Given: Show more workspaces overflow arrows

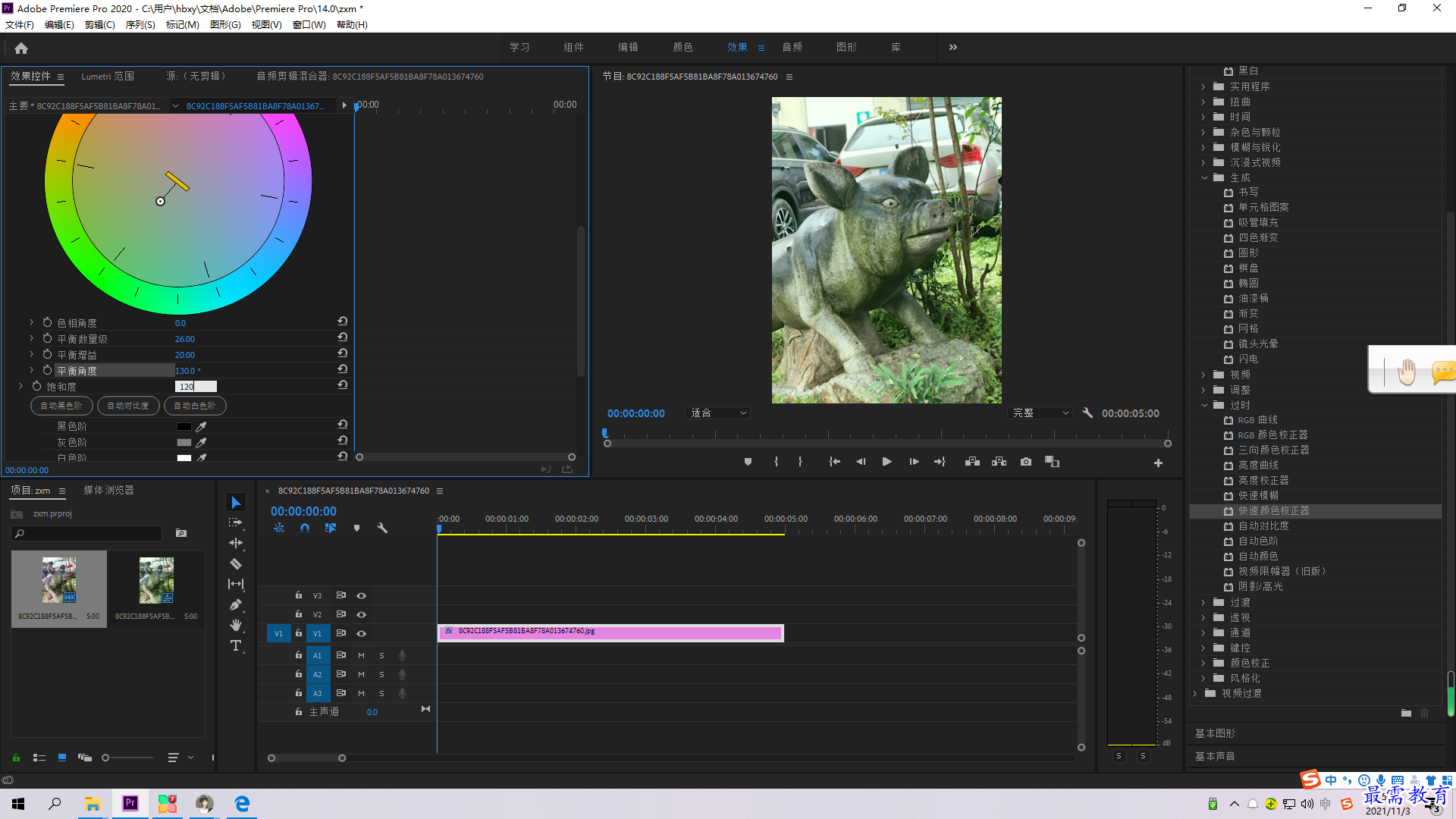Looking at the screenshot, I should (x=953, y=47).
